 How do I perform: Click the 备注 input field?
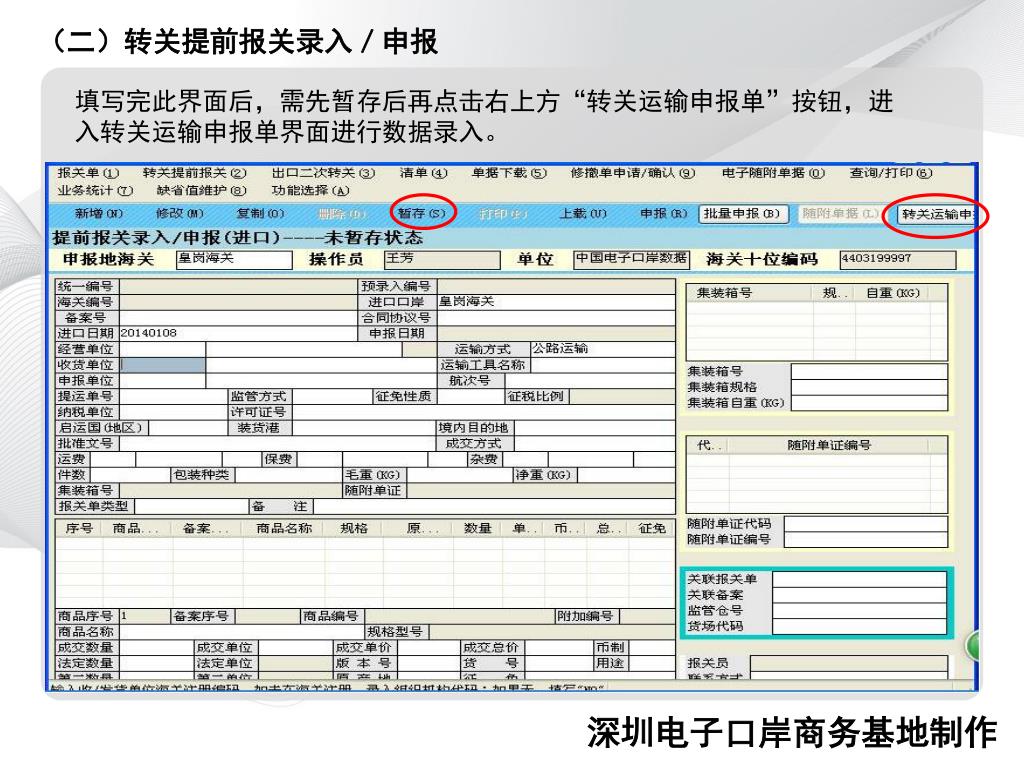494,507
